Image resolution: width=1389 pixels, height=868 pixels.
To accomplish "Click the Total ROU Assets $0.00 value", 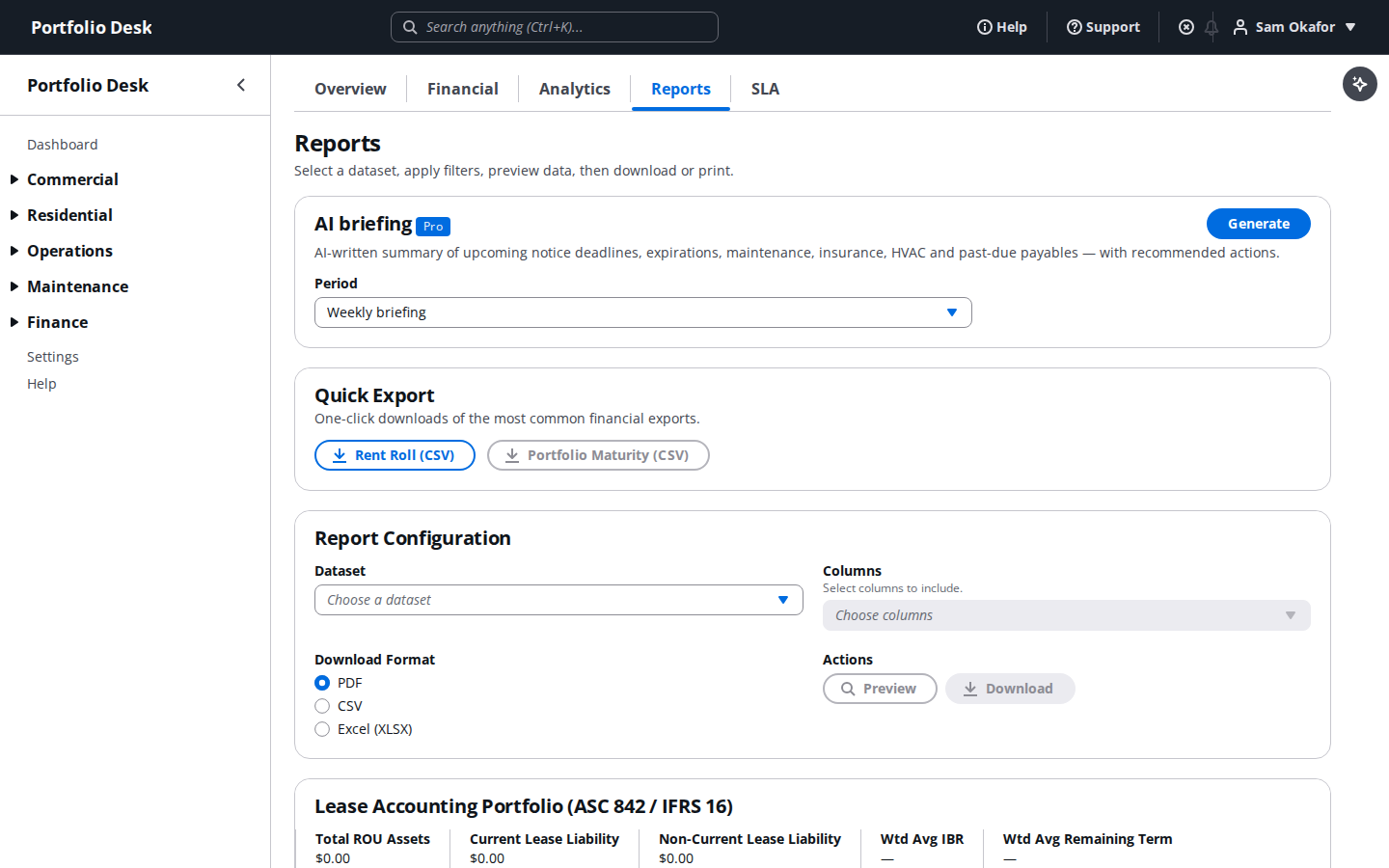I will [333, 858].
